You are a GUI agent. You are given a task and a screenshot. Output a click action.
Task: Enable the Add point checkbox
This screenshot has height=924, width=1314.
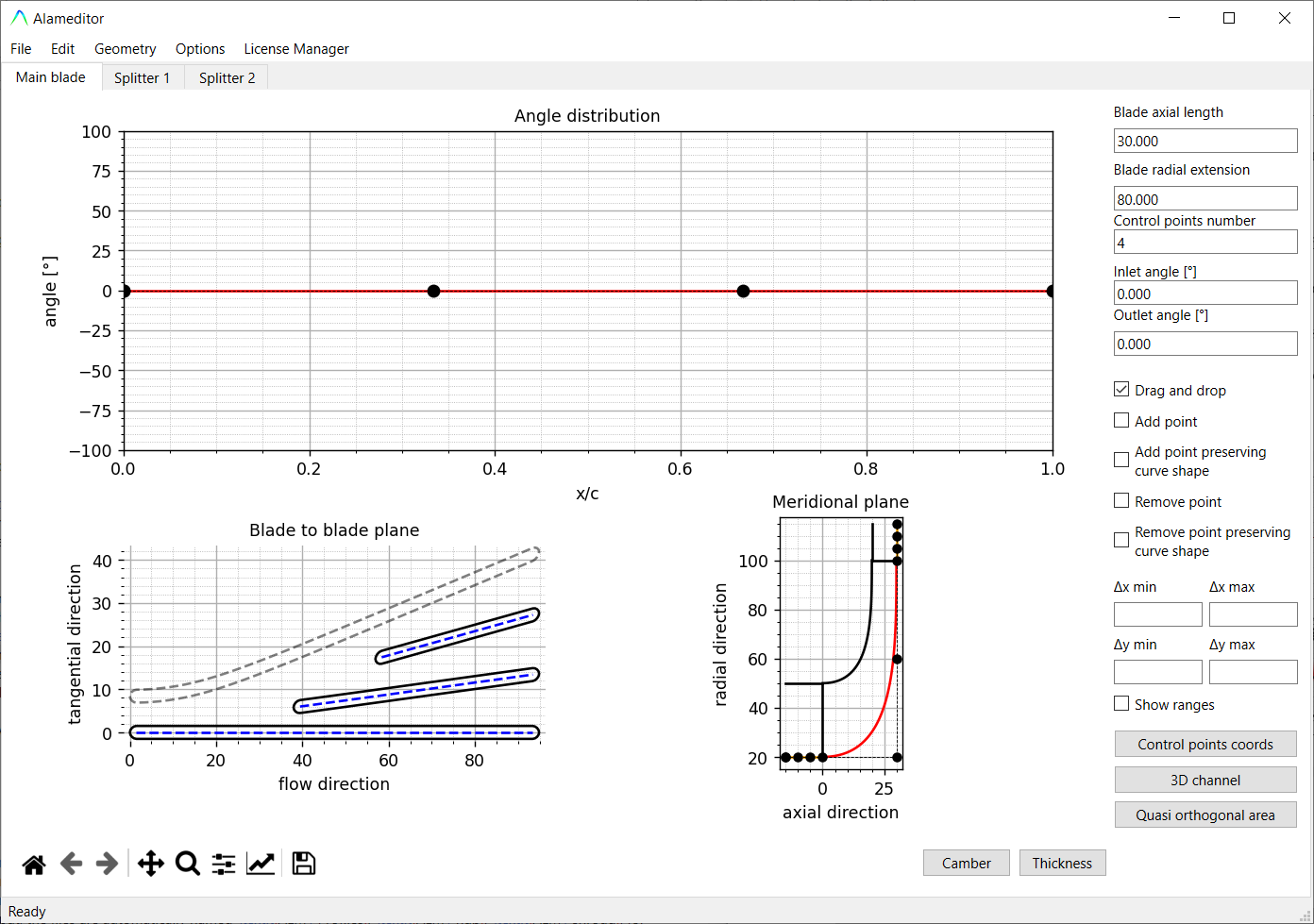pyautogui.click(x=1121, y=421)
